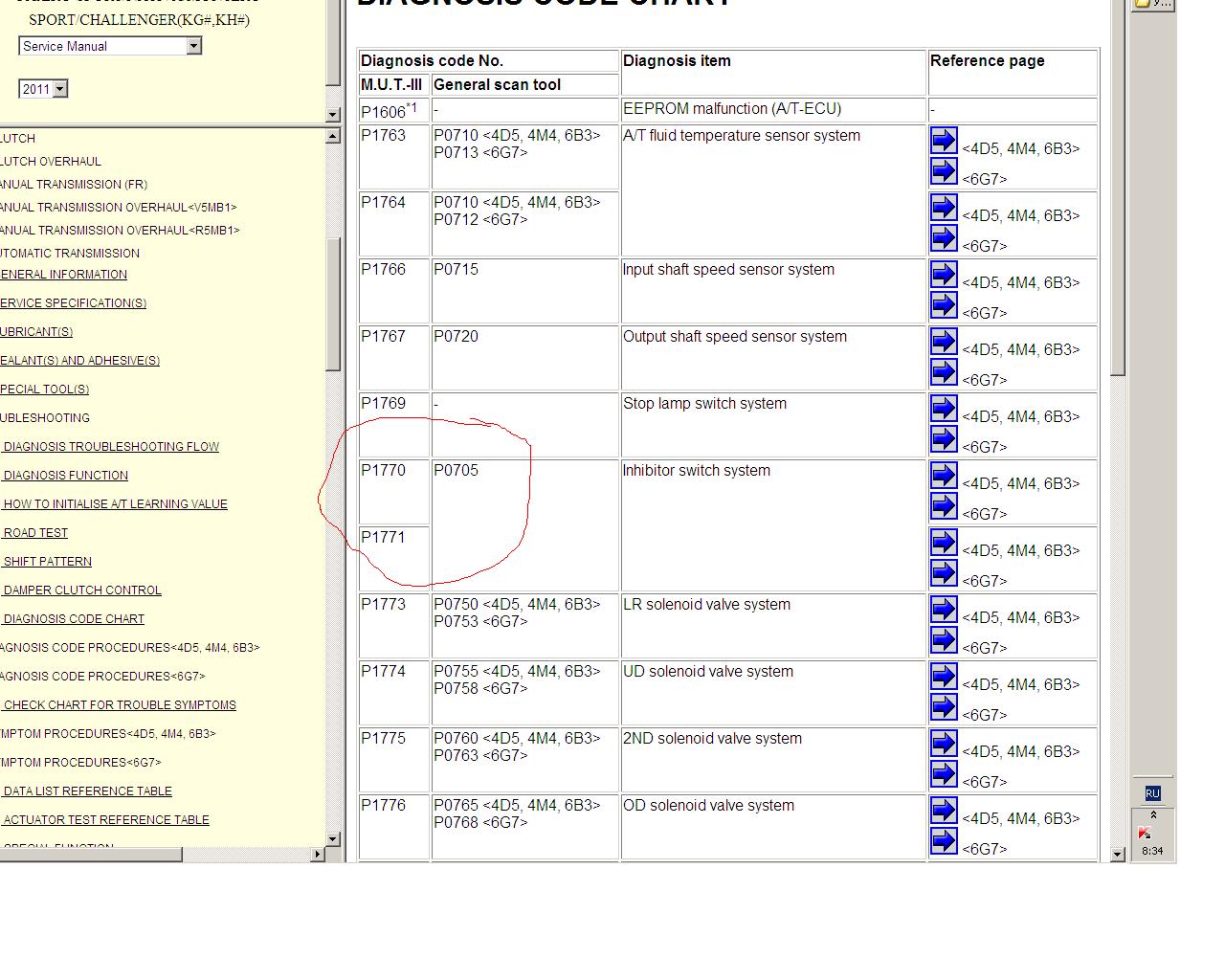
Task: Open P1774 UD solenoid arrow for 6G7
Action: pyautogui.click(x=944, y=707)
